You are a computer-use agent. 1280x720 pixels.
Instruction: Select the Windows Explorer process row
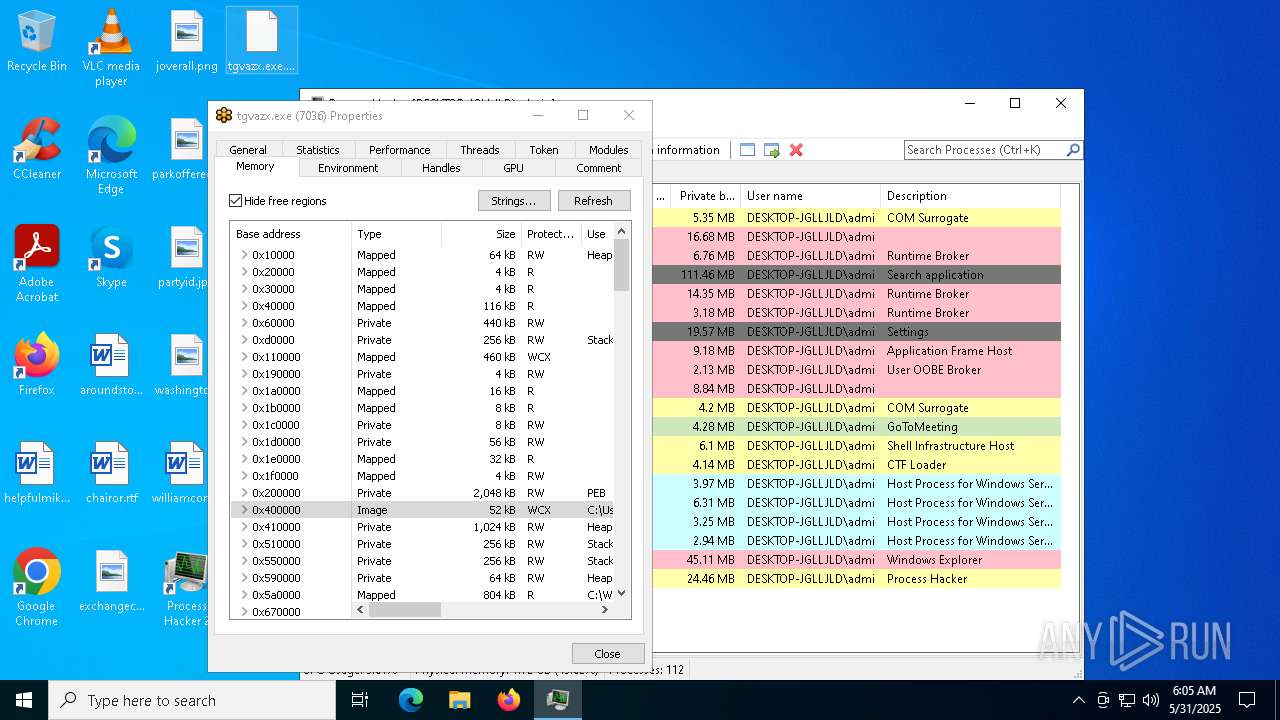pyautogui.click(x=856, y=560)
